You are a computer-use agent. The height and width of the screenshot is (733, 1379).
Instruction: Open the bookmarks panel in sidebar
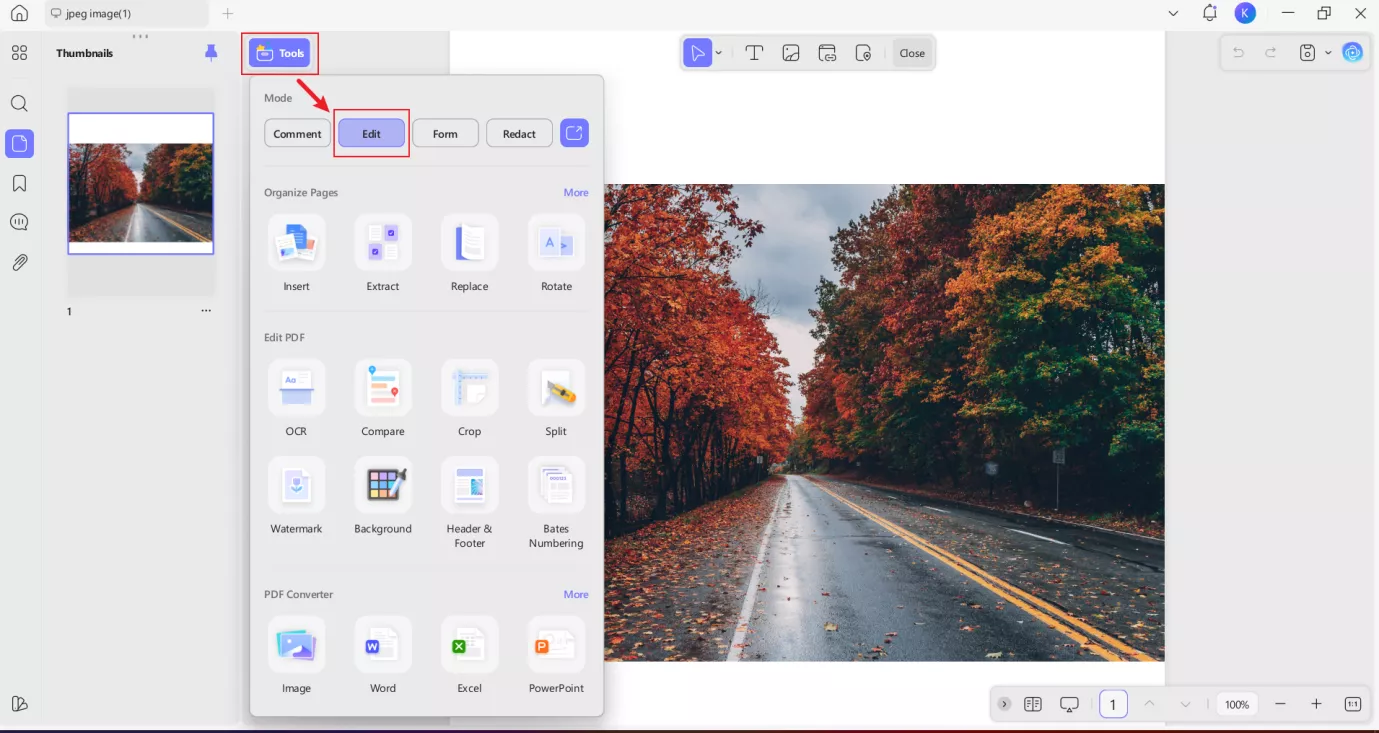click(19, 183)
